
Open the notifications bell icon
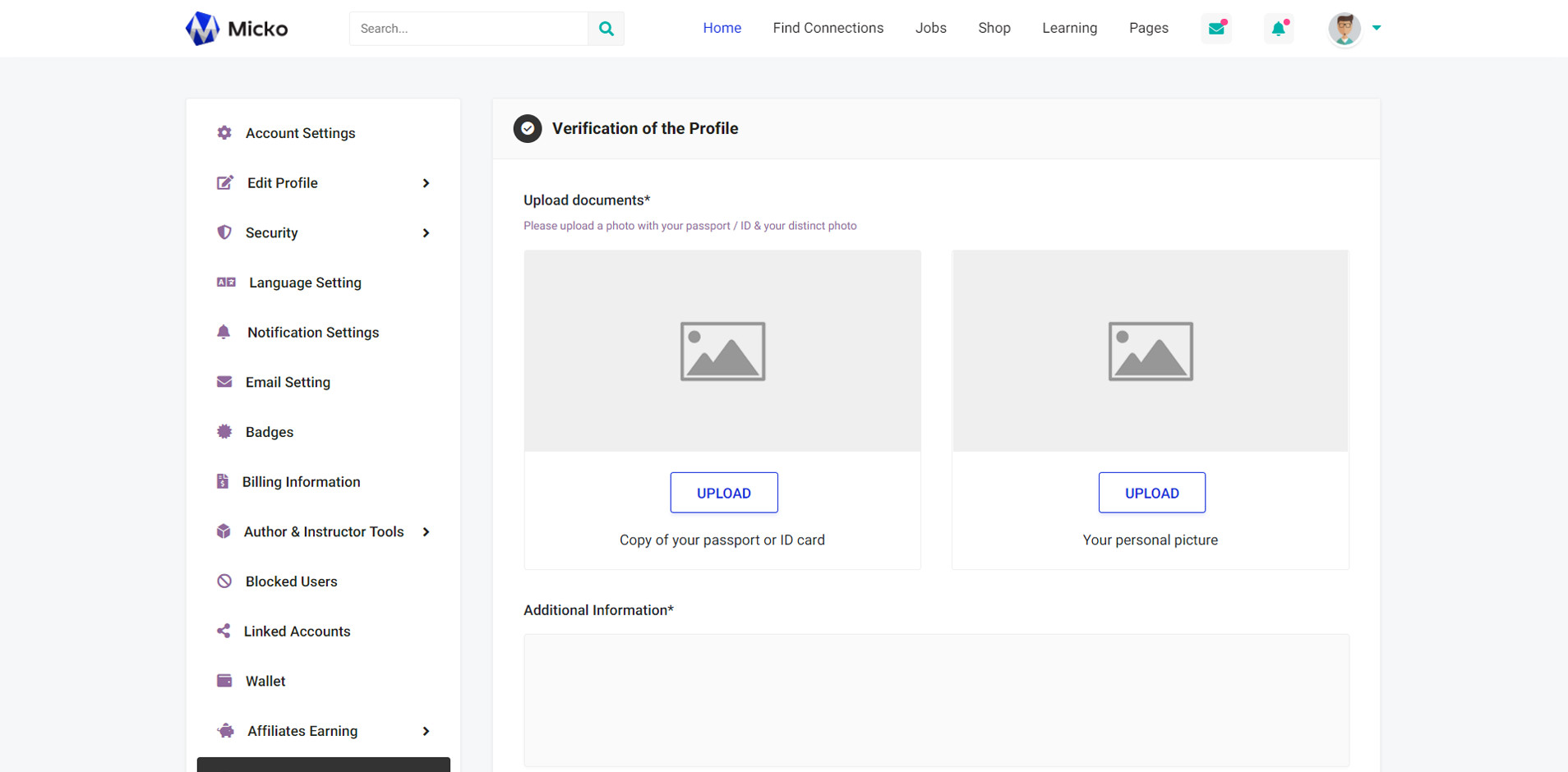click(1278, 29)
